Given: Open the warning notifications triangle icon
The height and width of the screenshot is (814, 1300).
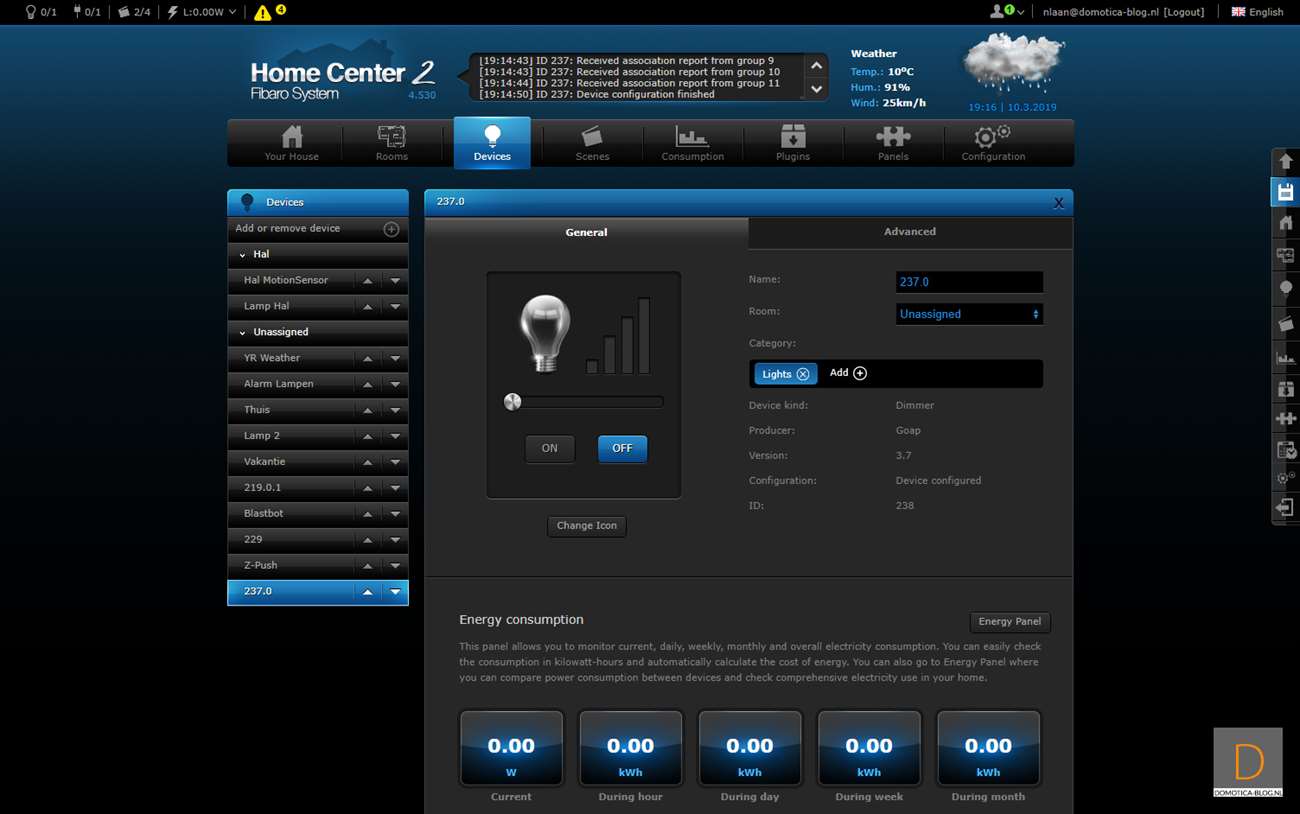Looking at the screenshot, I should 263,12.
